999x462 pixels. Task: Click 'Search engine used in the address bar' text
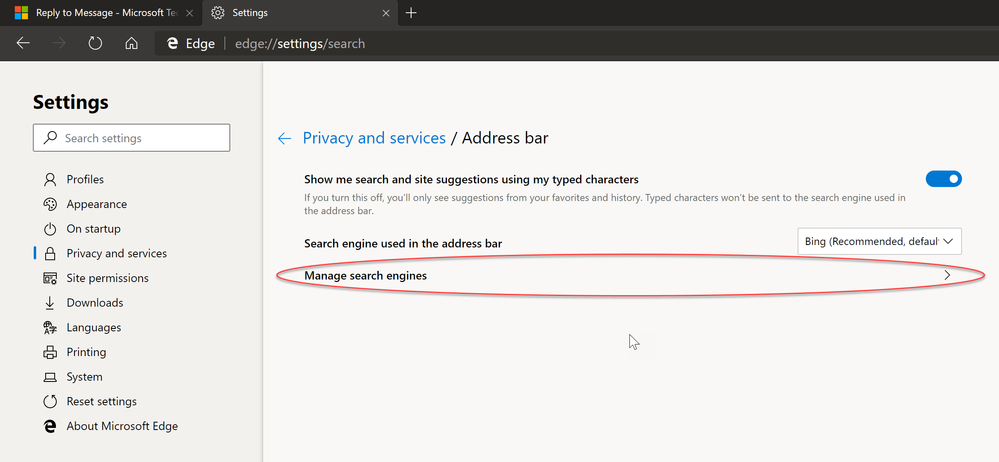point(403,243)
